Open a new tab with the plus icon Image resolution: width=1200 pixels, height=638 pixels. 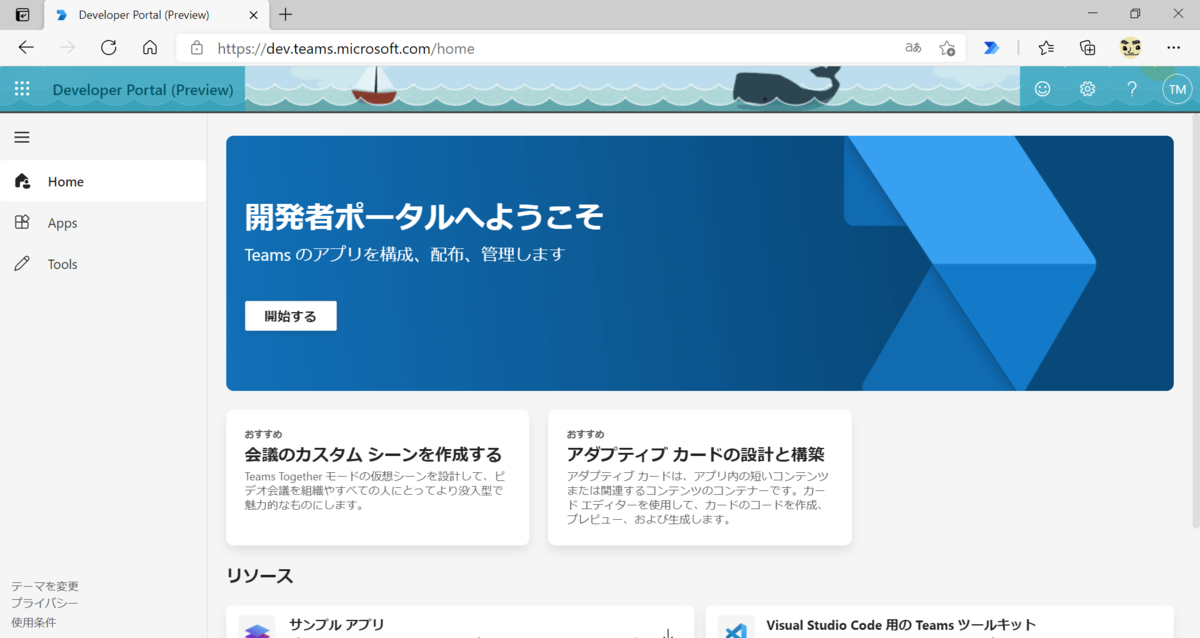(x=286, y=14)
